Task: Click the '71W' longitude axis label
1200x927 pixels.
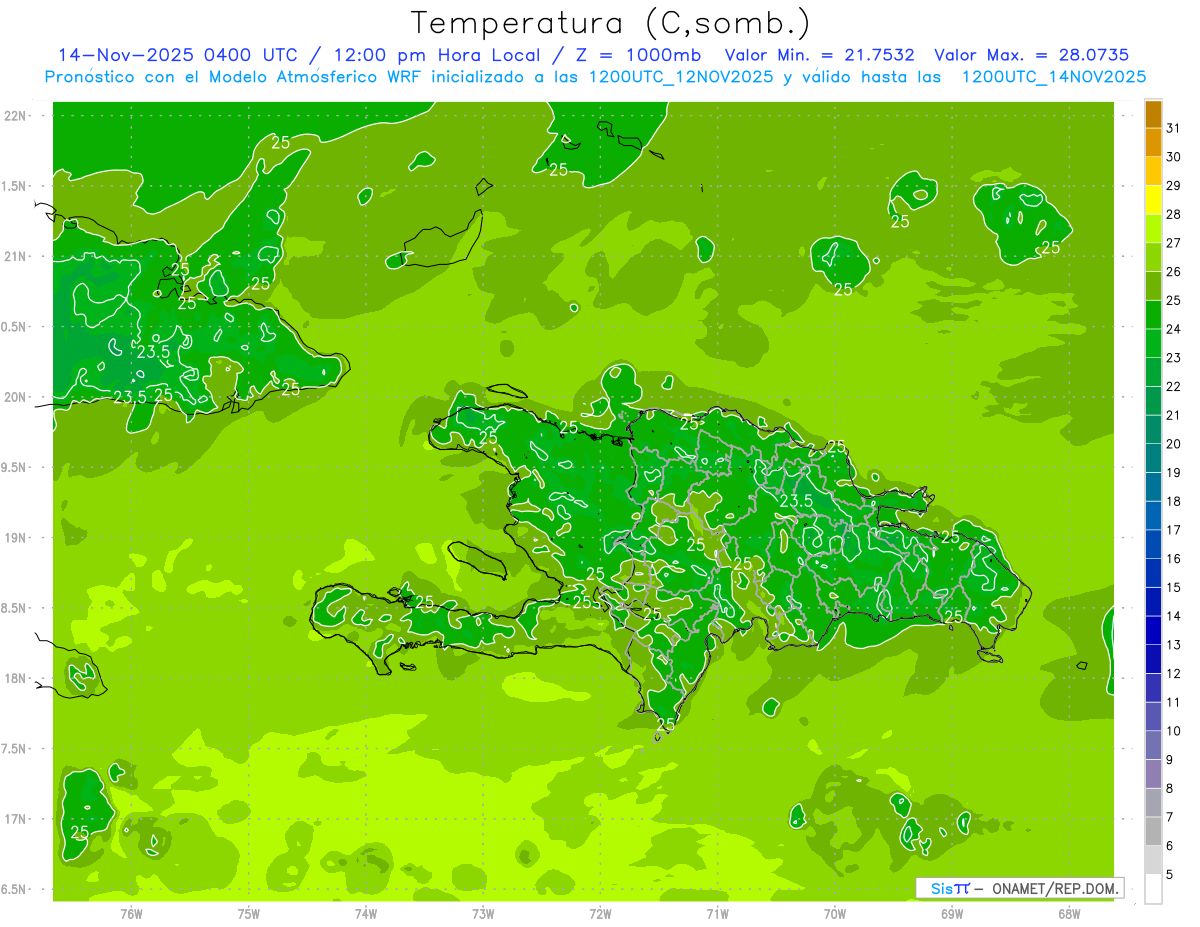Action: pyautogui.click(x=717, y=914)
